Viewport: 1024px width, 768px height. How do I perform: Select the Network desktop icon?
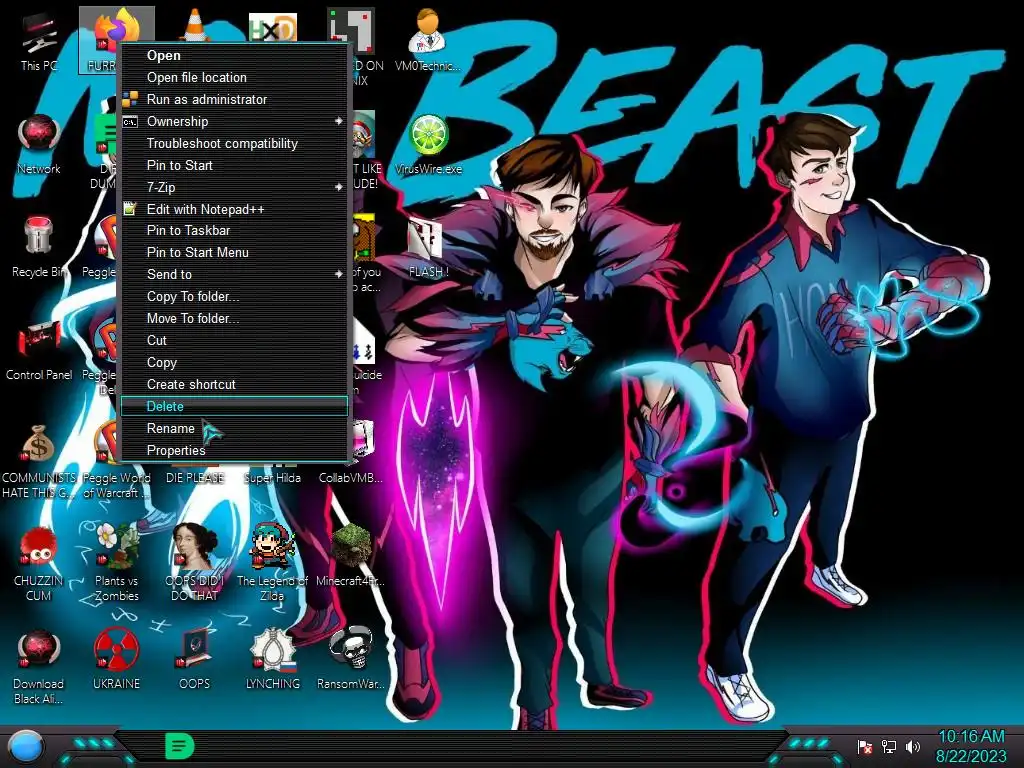39,144
